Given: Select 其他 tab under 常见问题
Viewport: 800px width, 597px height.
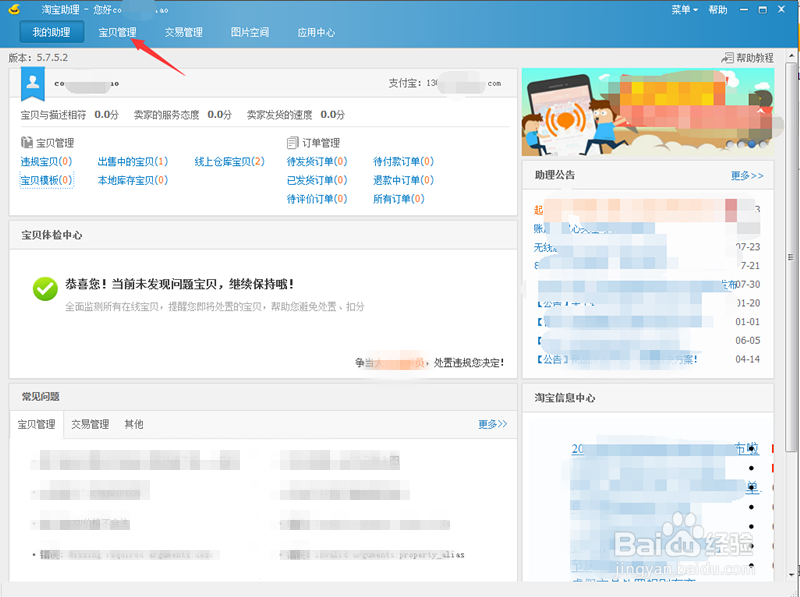Looking at the screenshot, I should point(134,425).
